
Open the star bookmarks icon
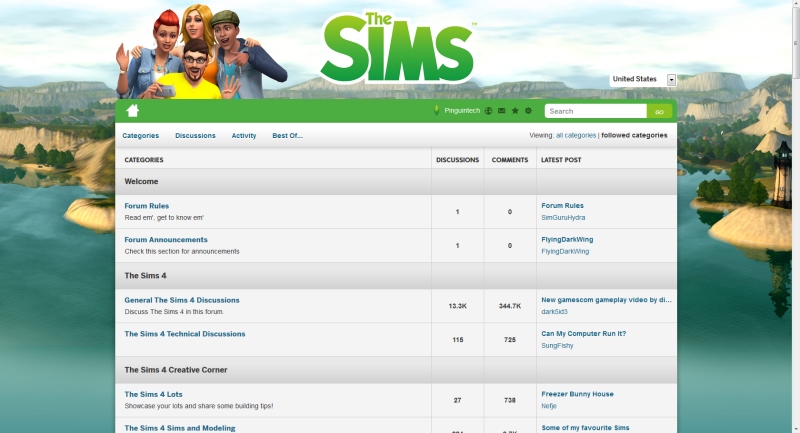(x=515, y=111)
